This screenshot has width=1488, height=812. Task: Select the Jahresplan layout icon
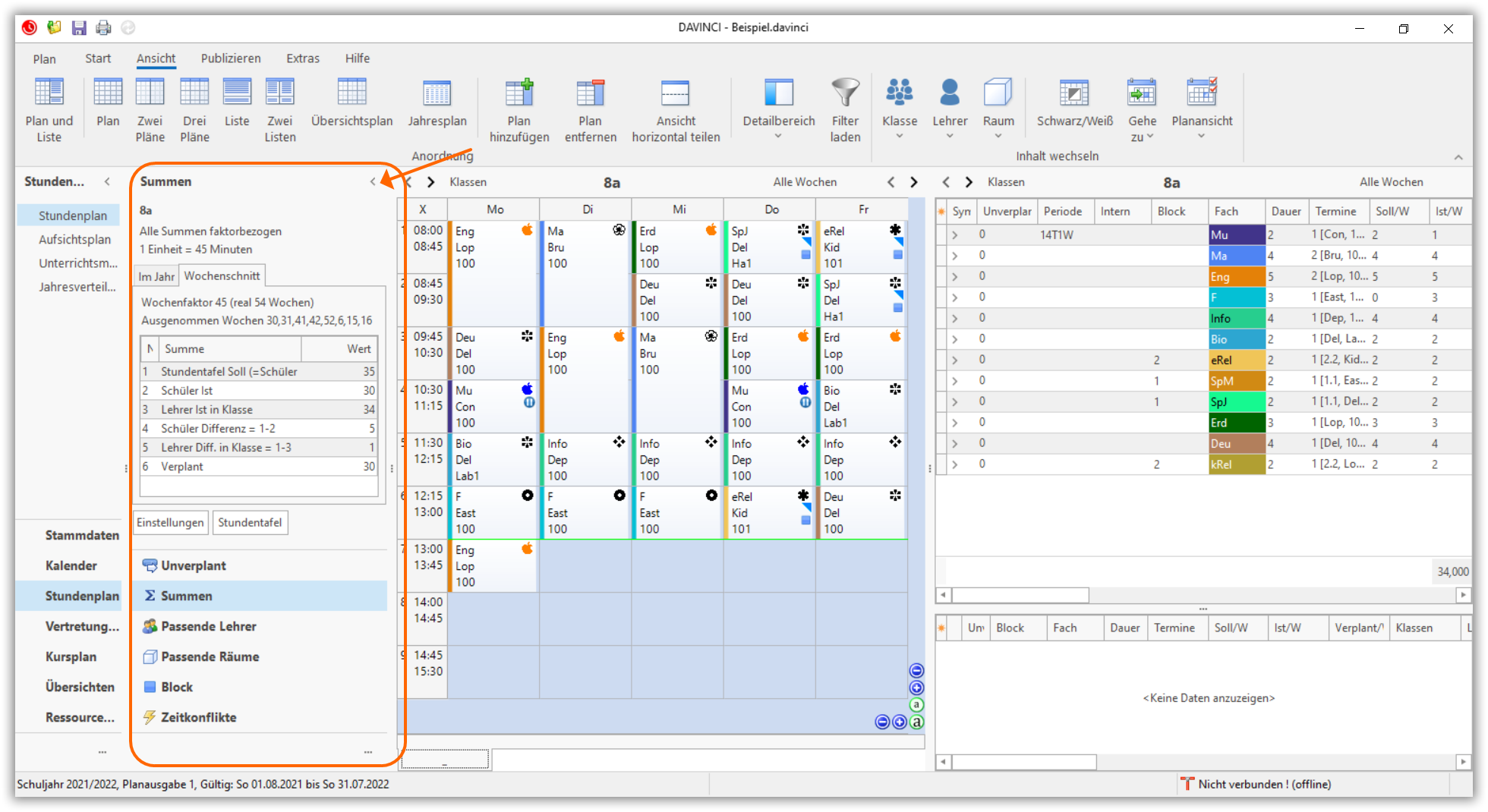437,94
